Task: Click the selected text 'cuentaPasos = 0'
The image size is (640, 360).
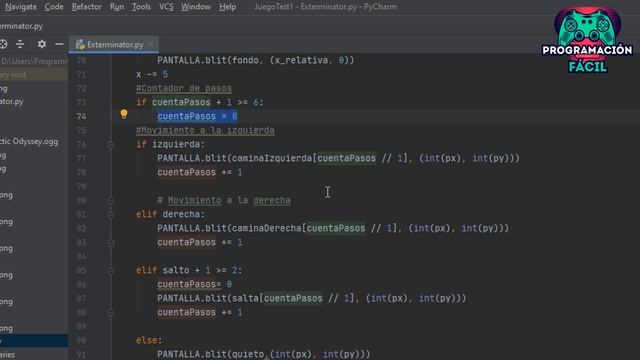Action: point(197,116)
